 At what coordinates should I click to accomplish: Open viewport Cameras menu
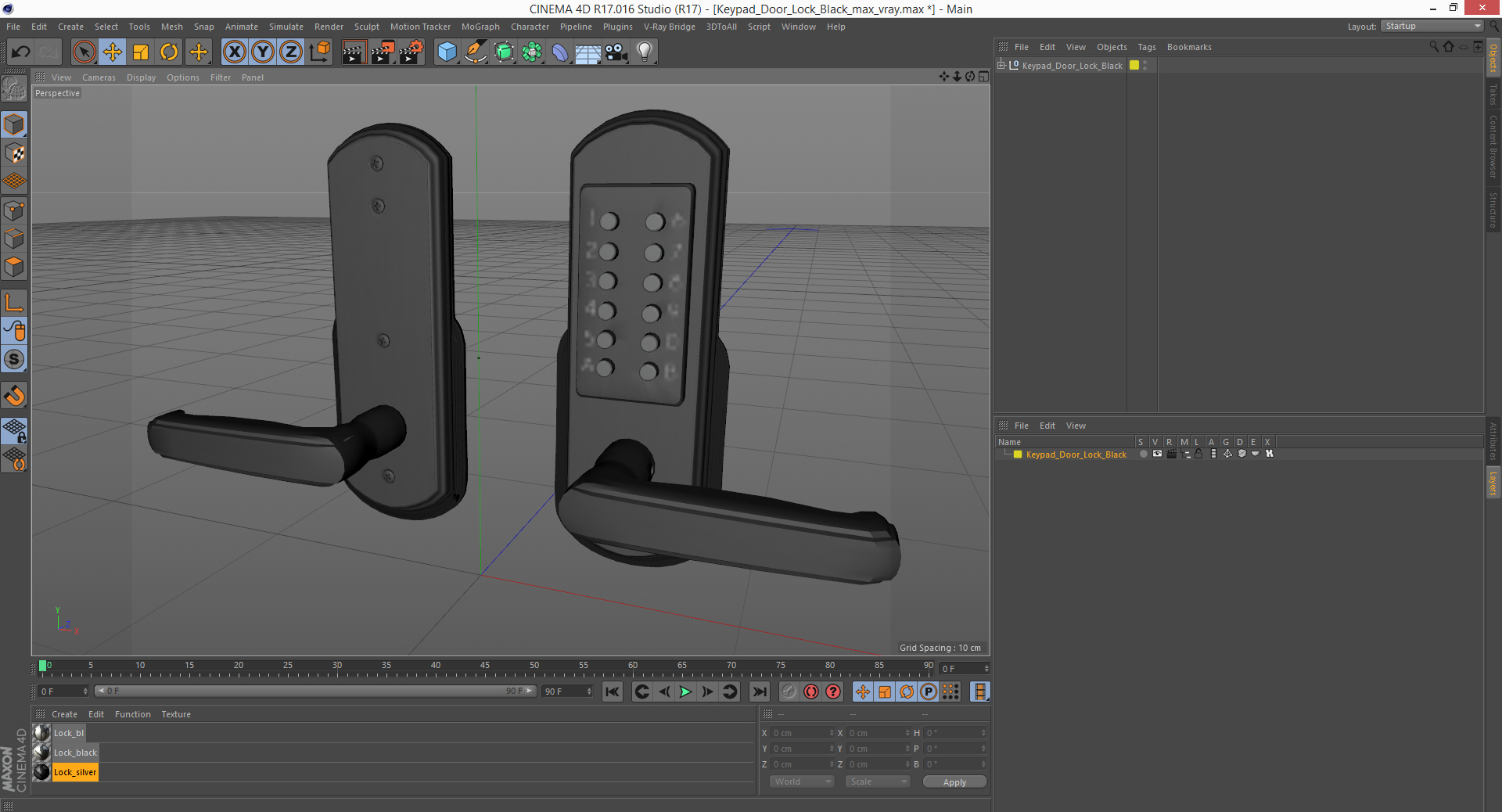click(x=99, y=77)
